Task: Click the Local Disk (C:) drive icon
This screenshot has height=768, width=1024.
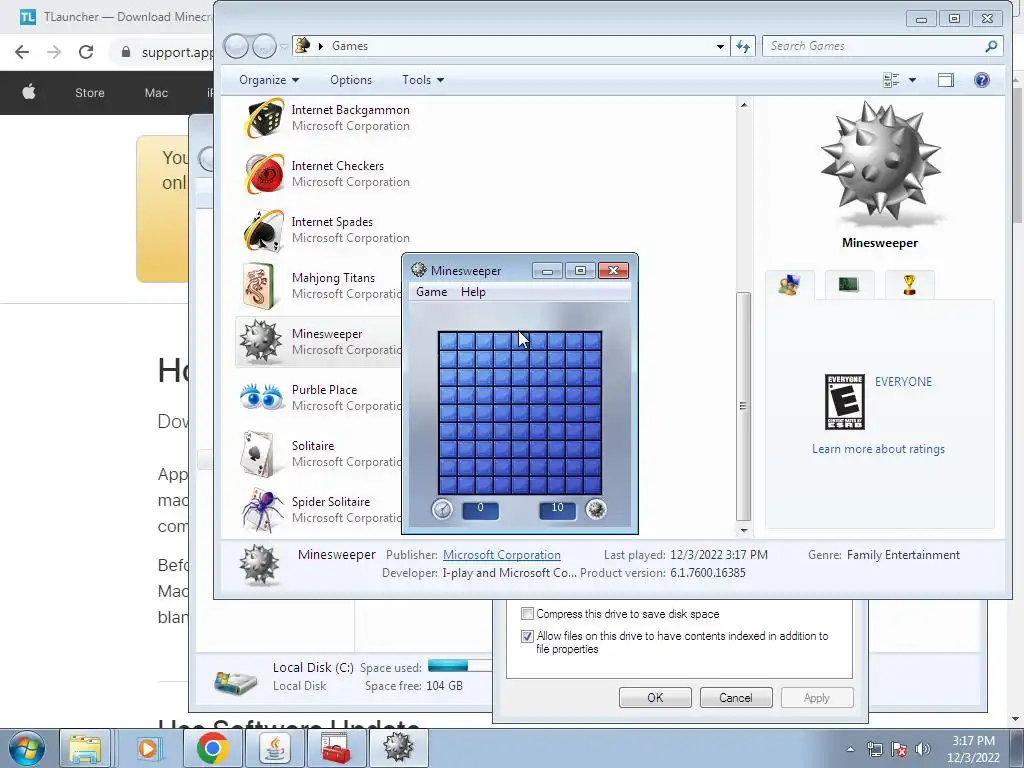Action: click(235, 681)
